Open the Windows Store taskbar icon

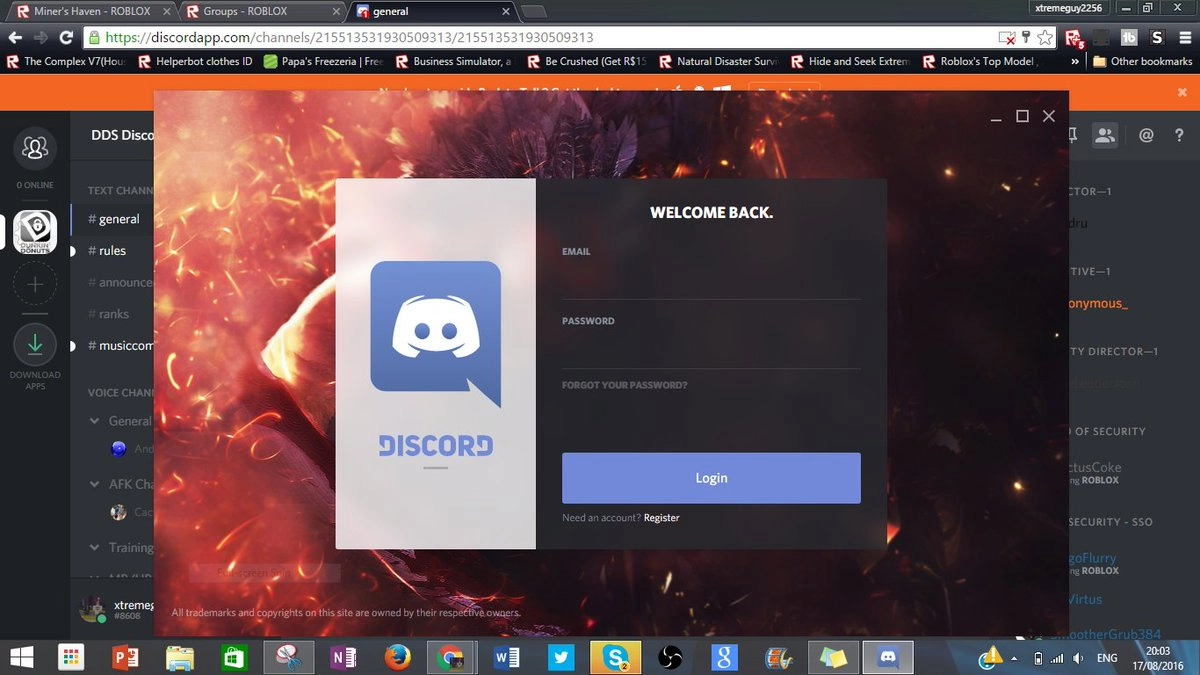point(234,657)
